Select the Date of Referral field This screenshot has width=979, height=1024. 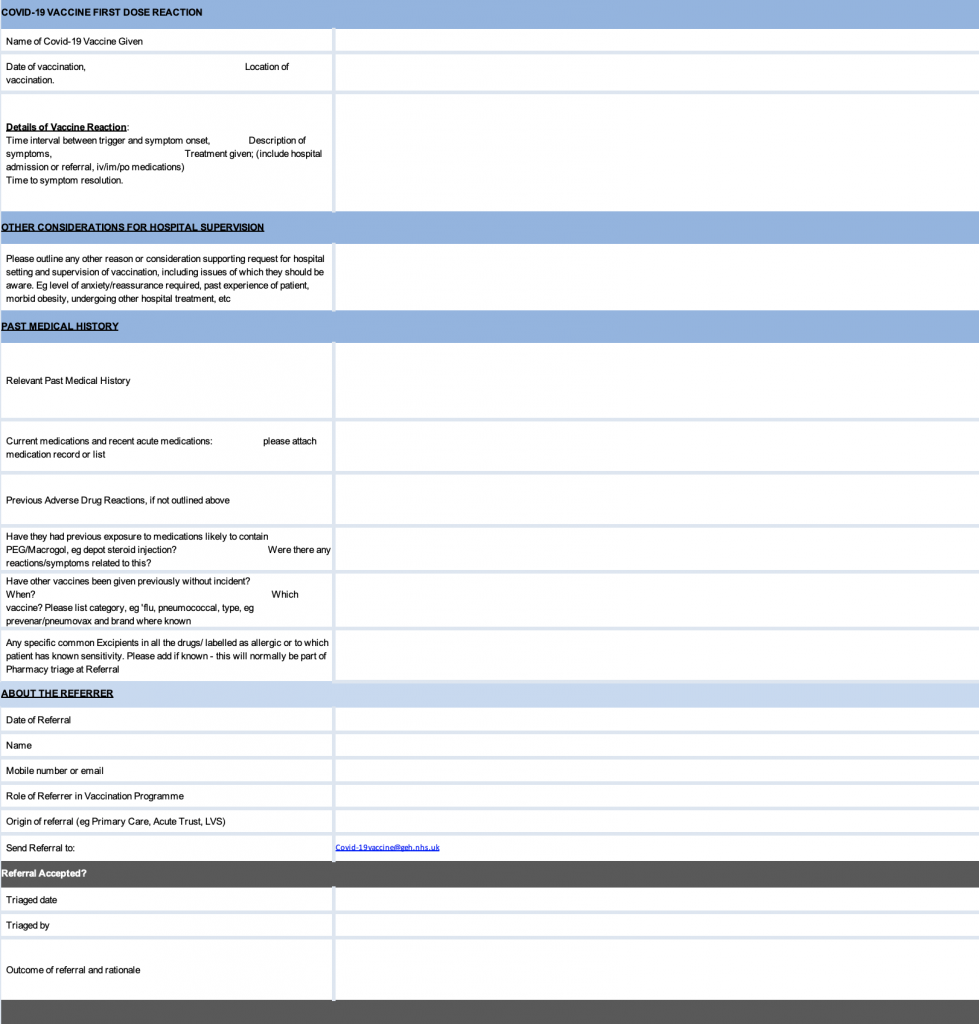656,720
